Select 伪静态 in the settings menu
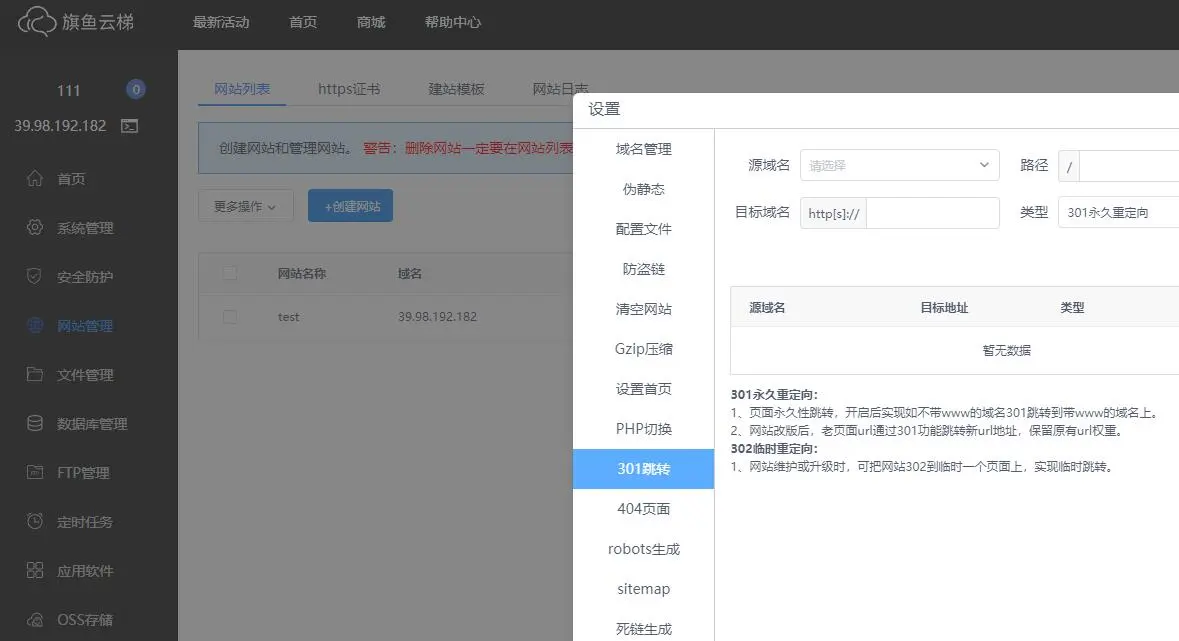1179x641 pixels. pos(644,189)
